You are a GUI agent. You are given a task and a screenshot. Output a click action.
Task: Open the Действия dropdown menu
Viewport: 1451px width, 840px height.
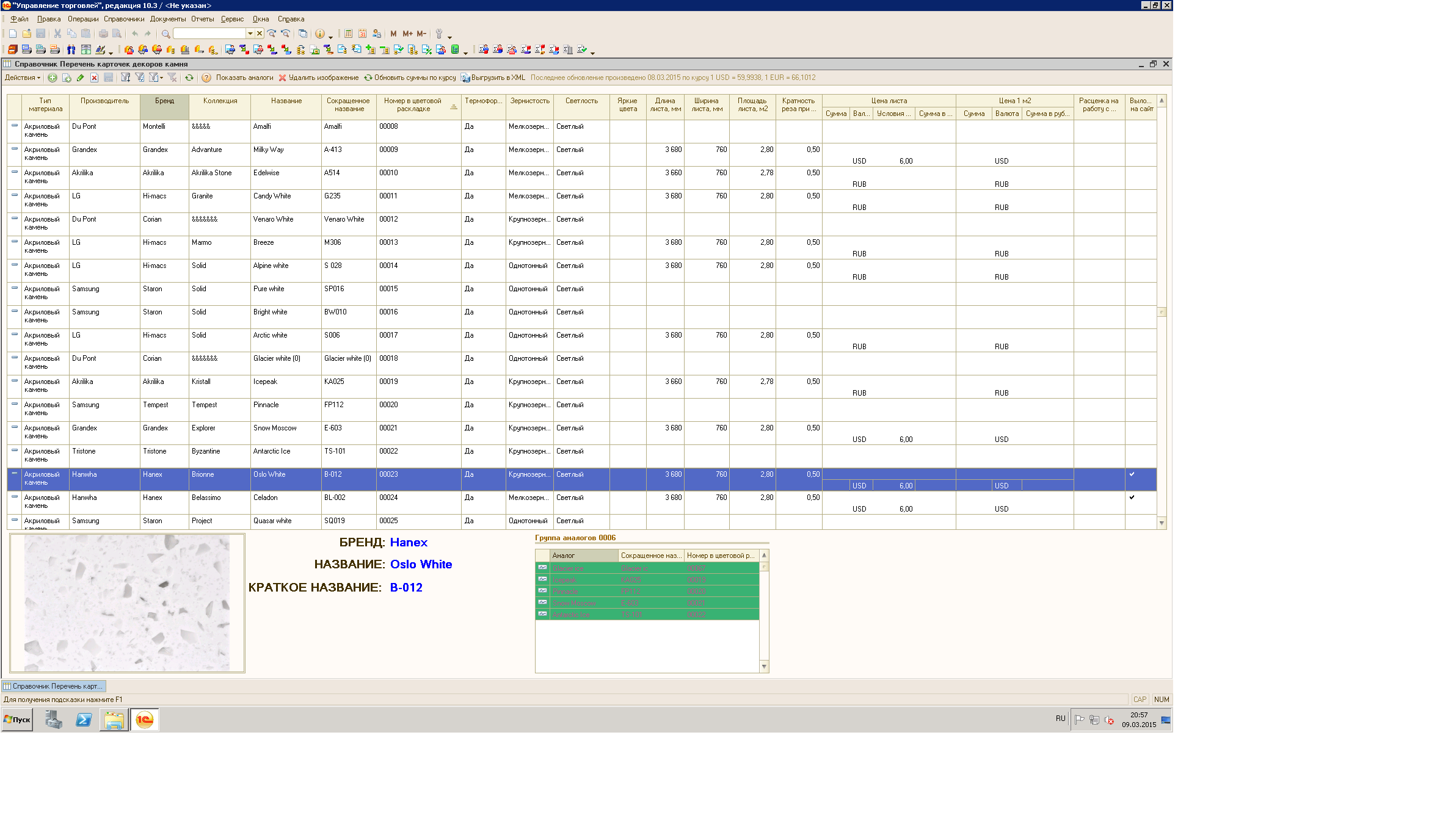coord(23,78)
